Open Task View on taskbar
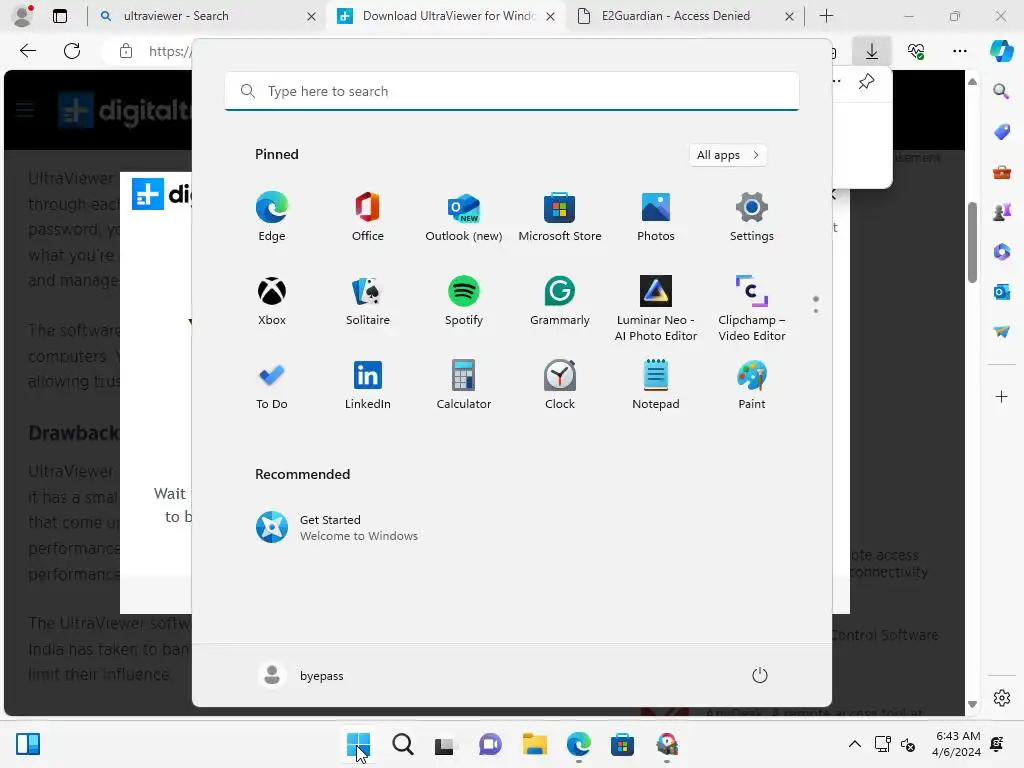 click(x=445, y=744)
